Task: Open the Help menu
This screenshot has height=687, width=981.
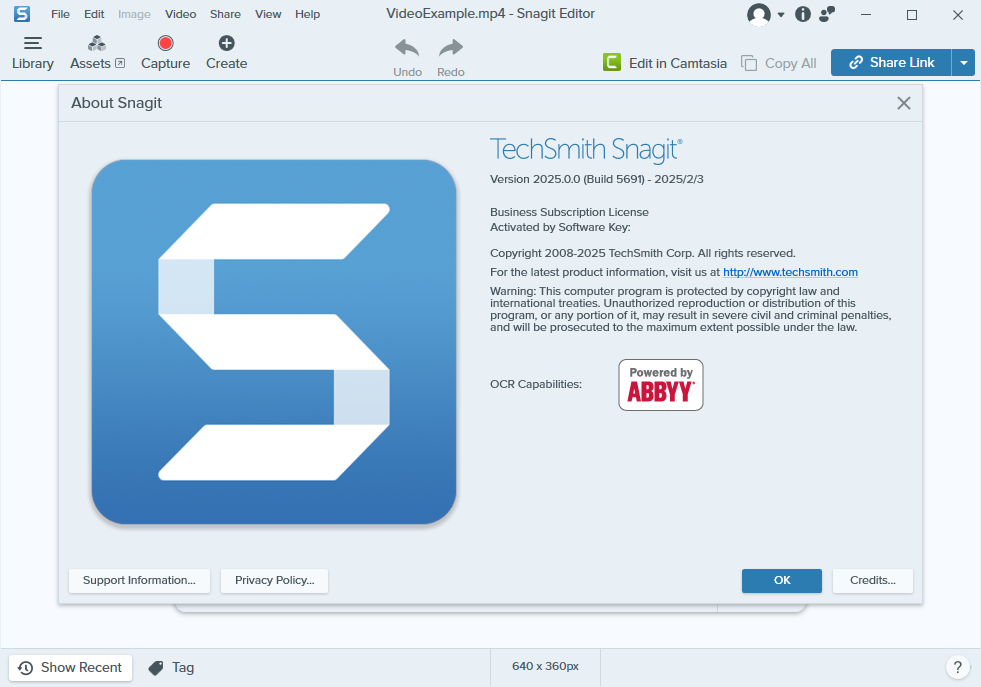Action: click(x=307, y=14)
